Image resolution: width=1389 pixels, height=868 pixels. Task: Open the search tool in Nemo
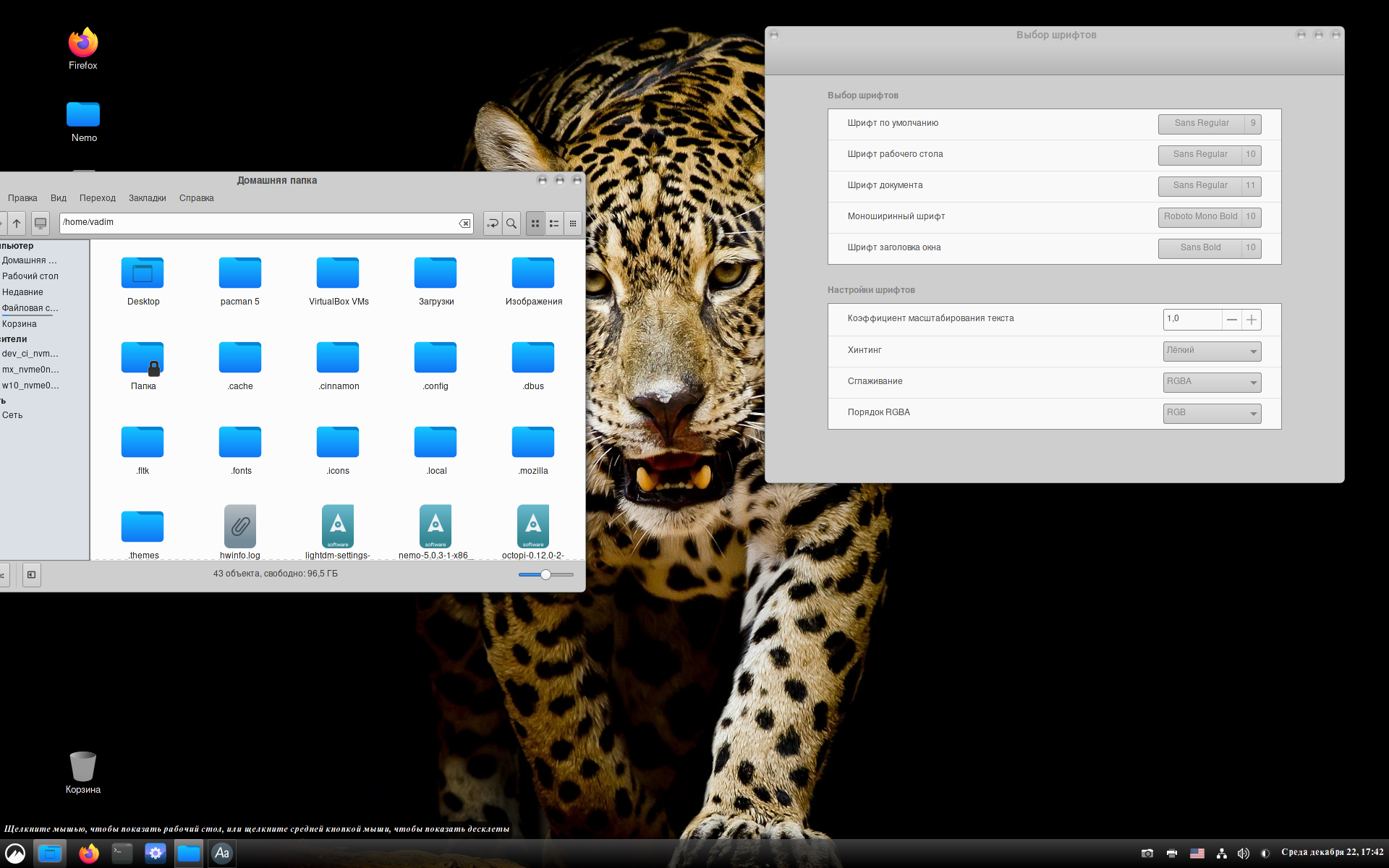[x=511, y=224]
